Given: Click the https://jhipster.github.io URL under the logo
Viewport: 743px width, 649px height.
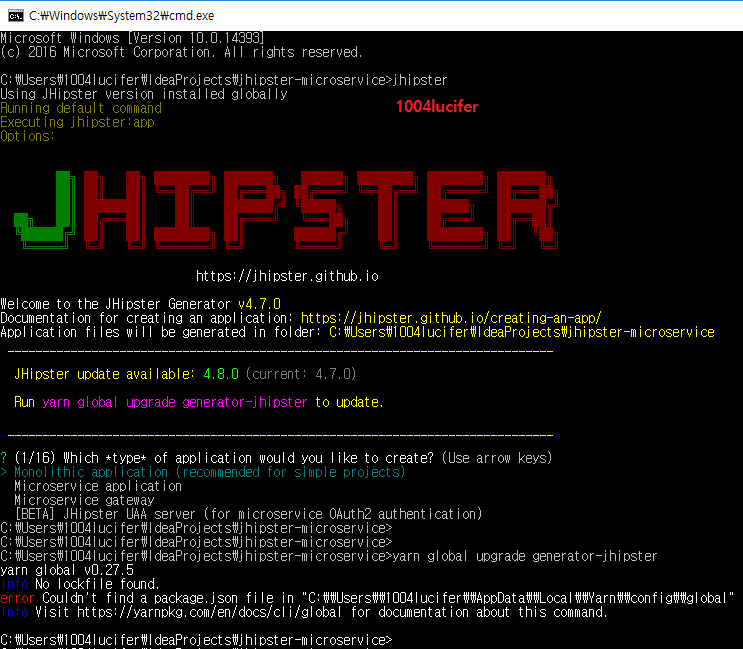Looking at the screenshot, I should click(x=287, y=276).
